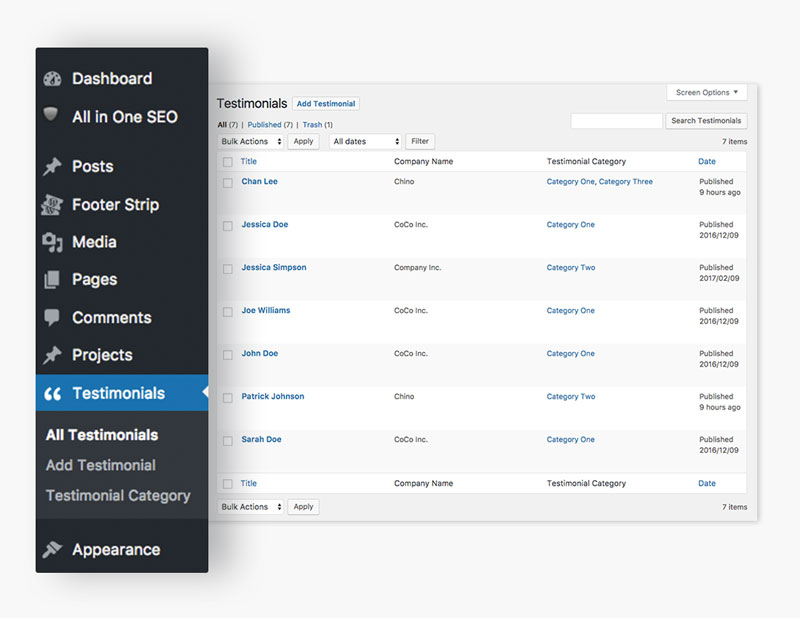Click the All in One SEO shield icon
Image resolution: width=800 pixels, height=618 pixels.
tap(53, 116)
